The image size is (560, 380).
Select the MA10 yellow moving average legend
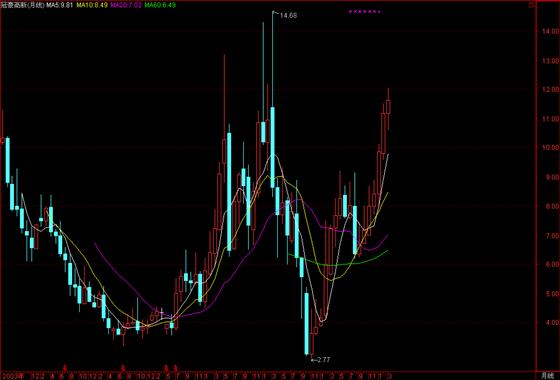(92, 5)
